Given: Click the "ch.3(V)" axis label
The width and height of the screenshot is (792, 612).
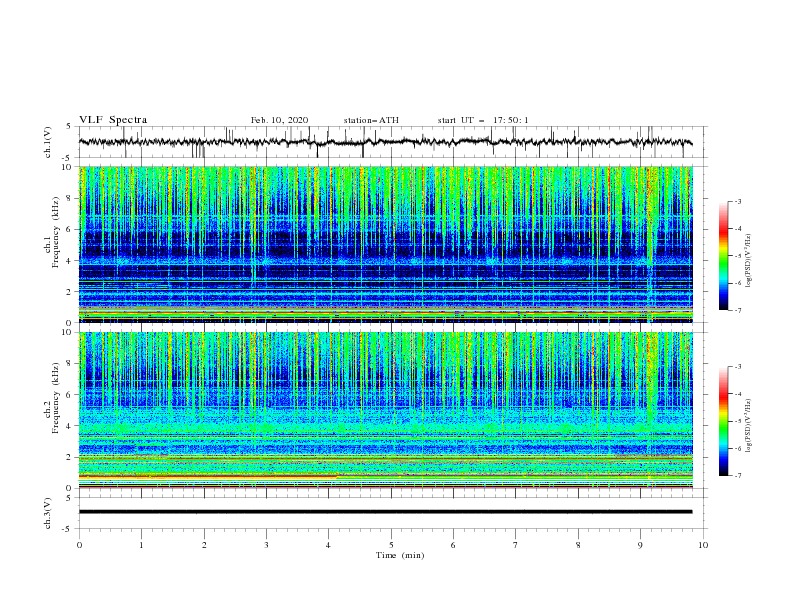Looking at the screenshot, I should click(x=47, y=513).
